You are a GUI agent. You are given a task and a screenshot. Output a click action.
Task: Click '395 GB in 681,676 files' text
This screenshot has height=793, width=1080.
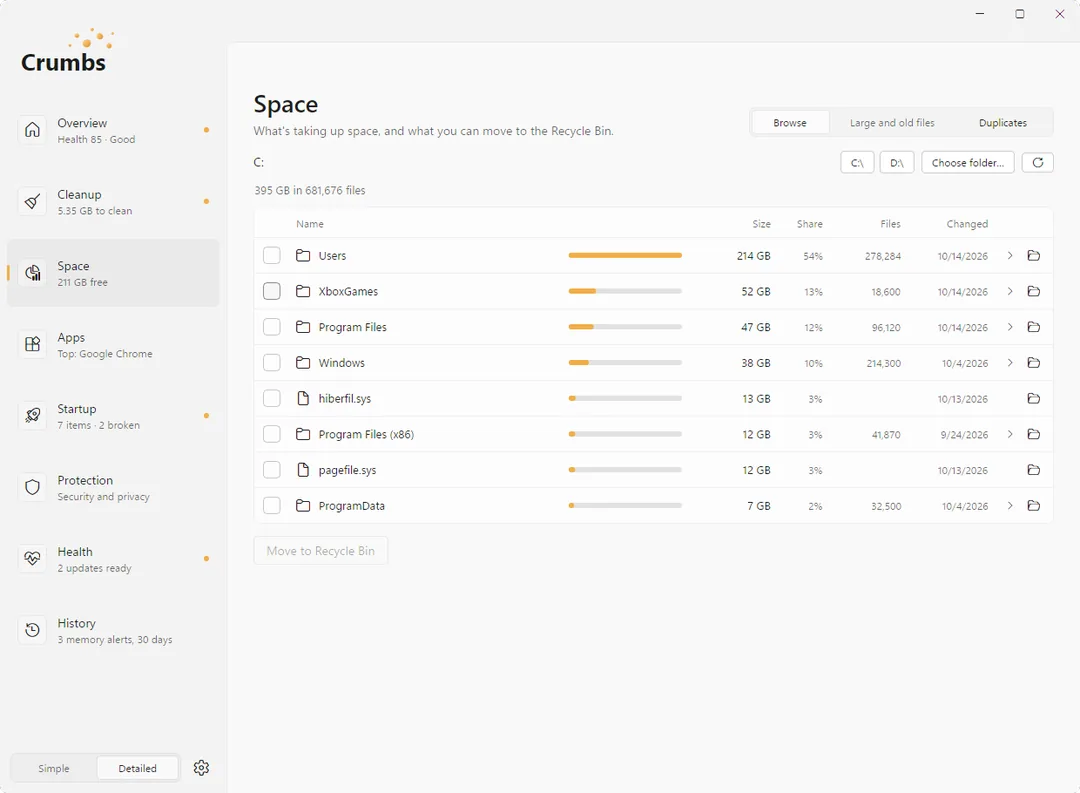click(310, 190)
